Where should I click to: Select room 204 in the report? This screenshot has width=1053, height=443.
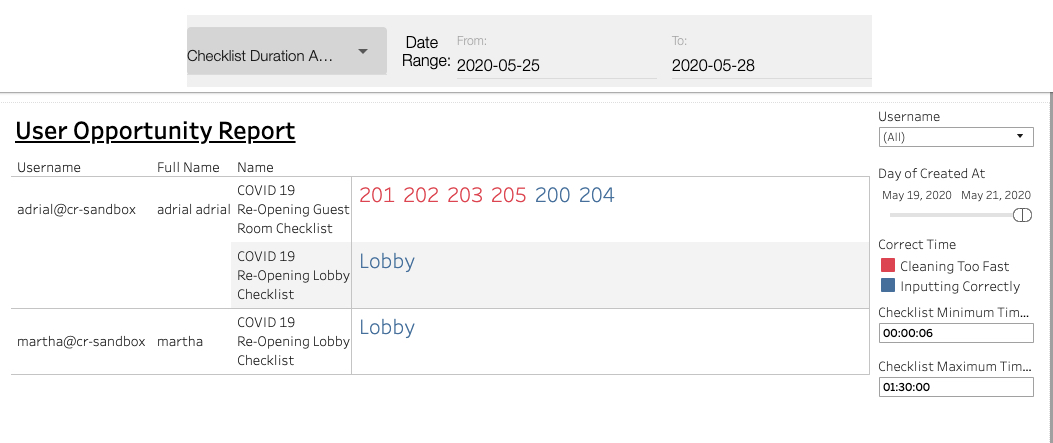[x=597, y=196]
